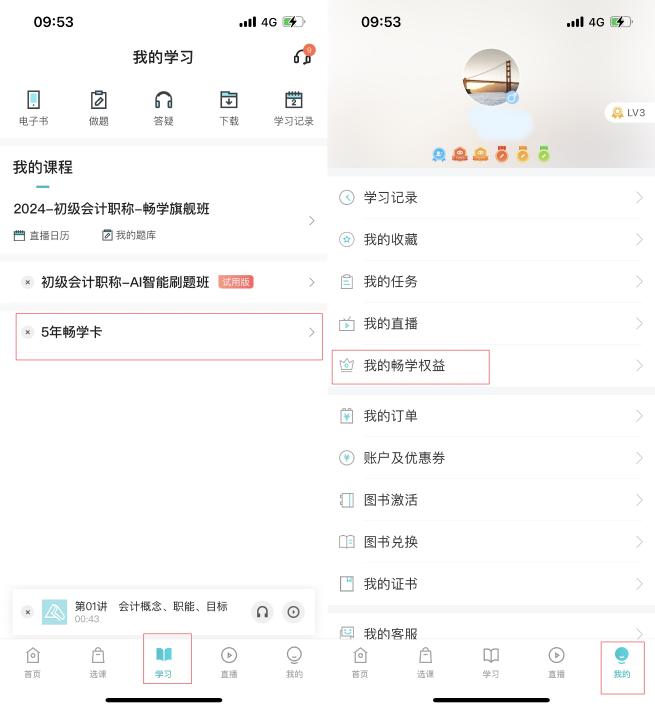Open 我的收藏 favorites entry
655x709 pixels.
tap(491, 239)
